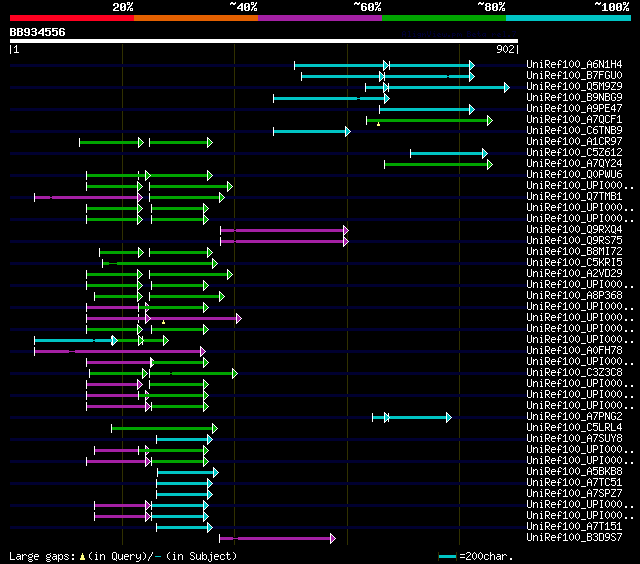Click the purple alignment bar of UniRef100_A0FH78
The width and height of the screenshot is (640, 564).
(120, 352)
